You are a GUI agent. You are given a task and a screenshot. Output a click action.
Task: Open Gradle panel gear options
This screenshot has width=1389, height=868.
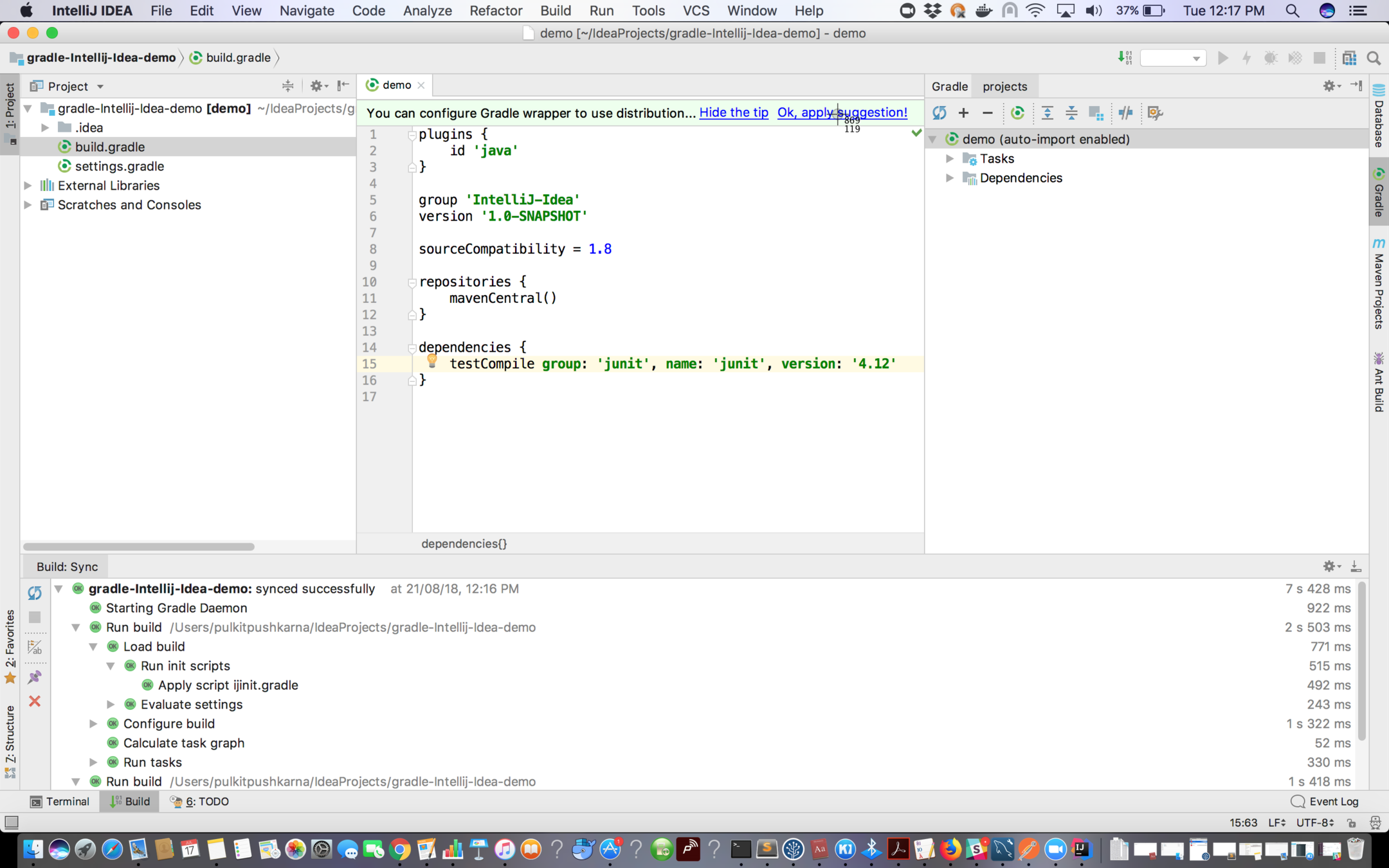pos(1331,86)
